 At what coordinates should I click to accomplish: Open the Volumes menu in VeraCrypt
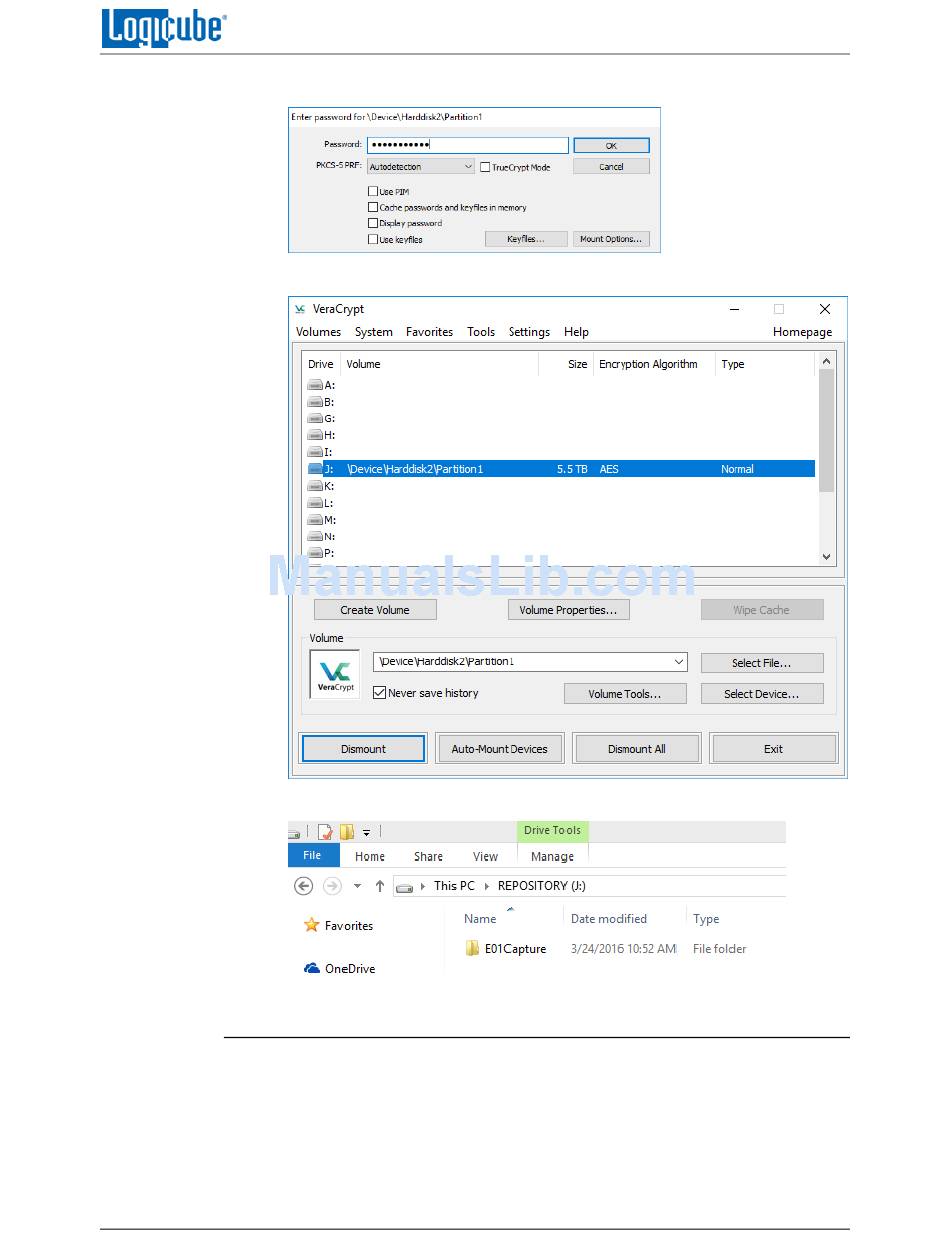[x=319, y=332]
